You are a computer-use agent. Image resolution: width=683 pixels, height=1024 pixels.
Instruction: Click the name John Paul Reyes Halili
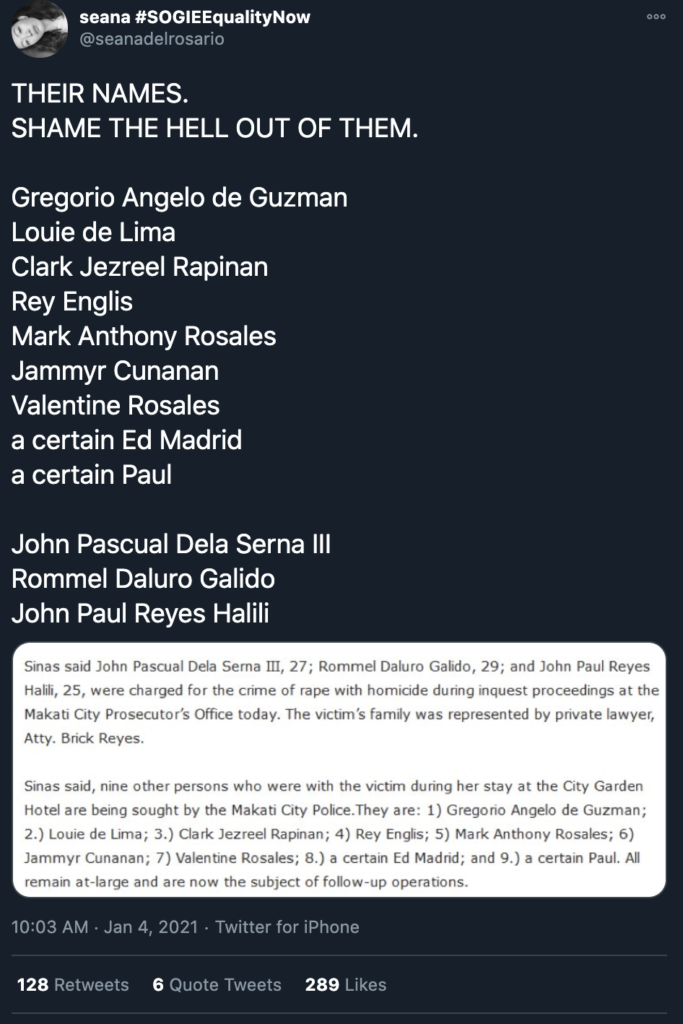[x=140, y=614]
